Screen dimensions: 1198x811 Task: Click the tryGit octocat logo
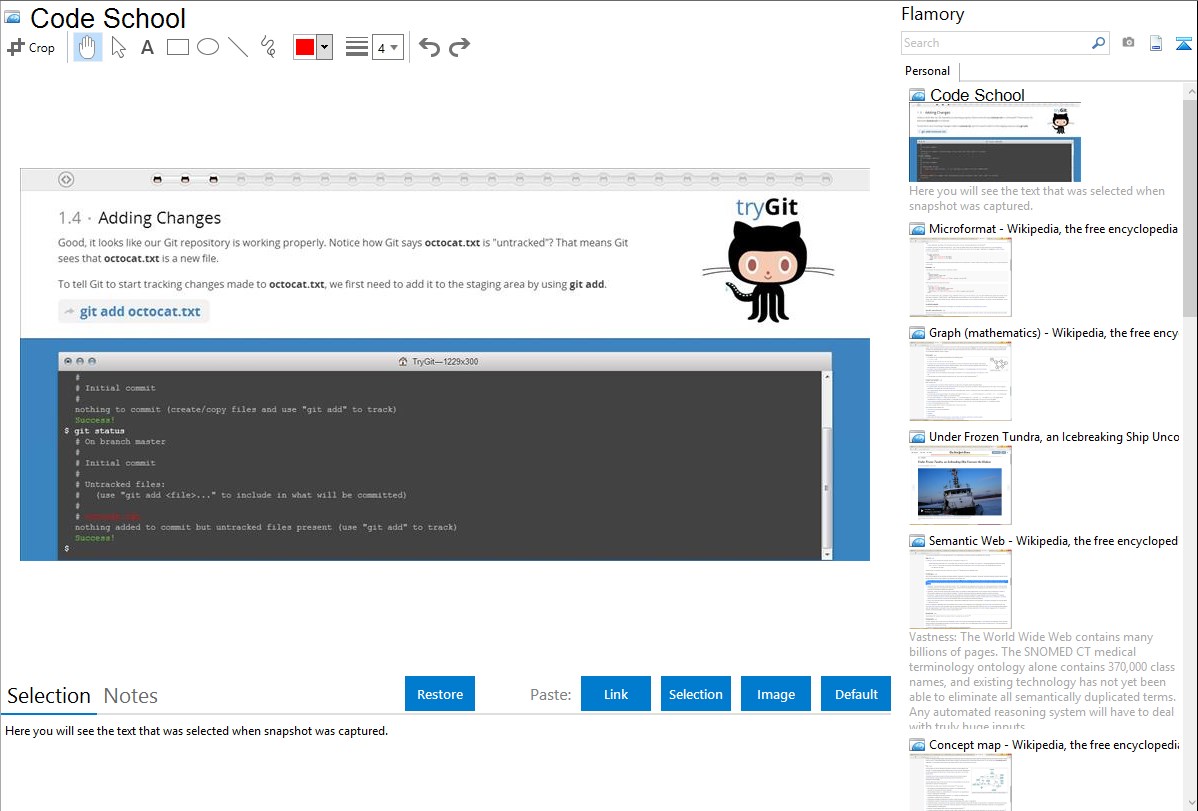(768, 260)
